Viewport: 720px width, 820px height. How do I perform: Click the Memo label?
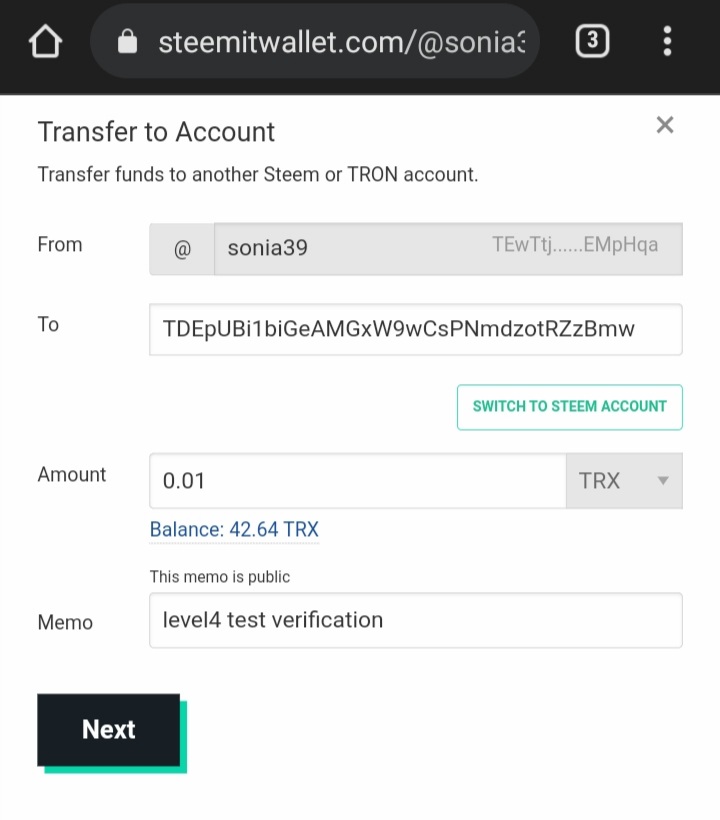point(65,622)
